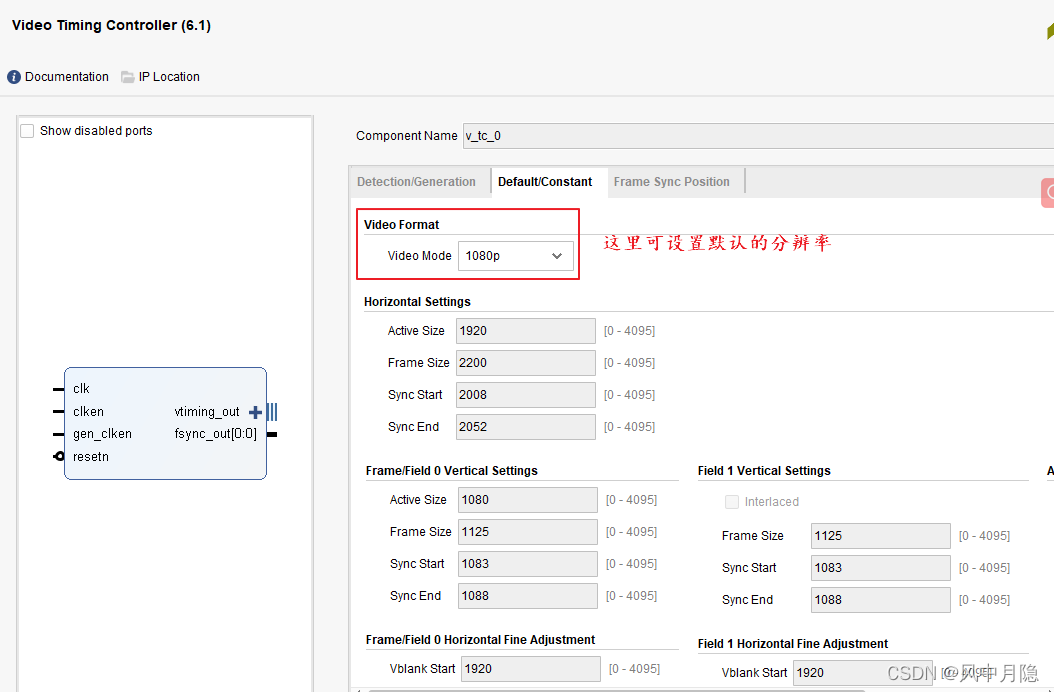Open the Documentation link
The height and width of the screenshot is (692, 1054).
(66, 76)
